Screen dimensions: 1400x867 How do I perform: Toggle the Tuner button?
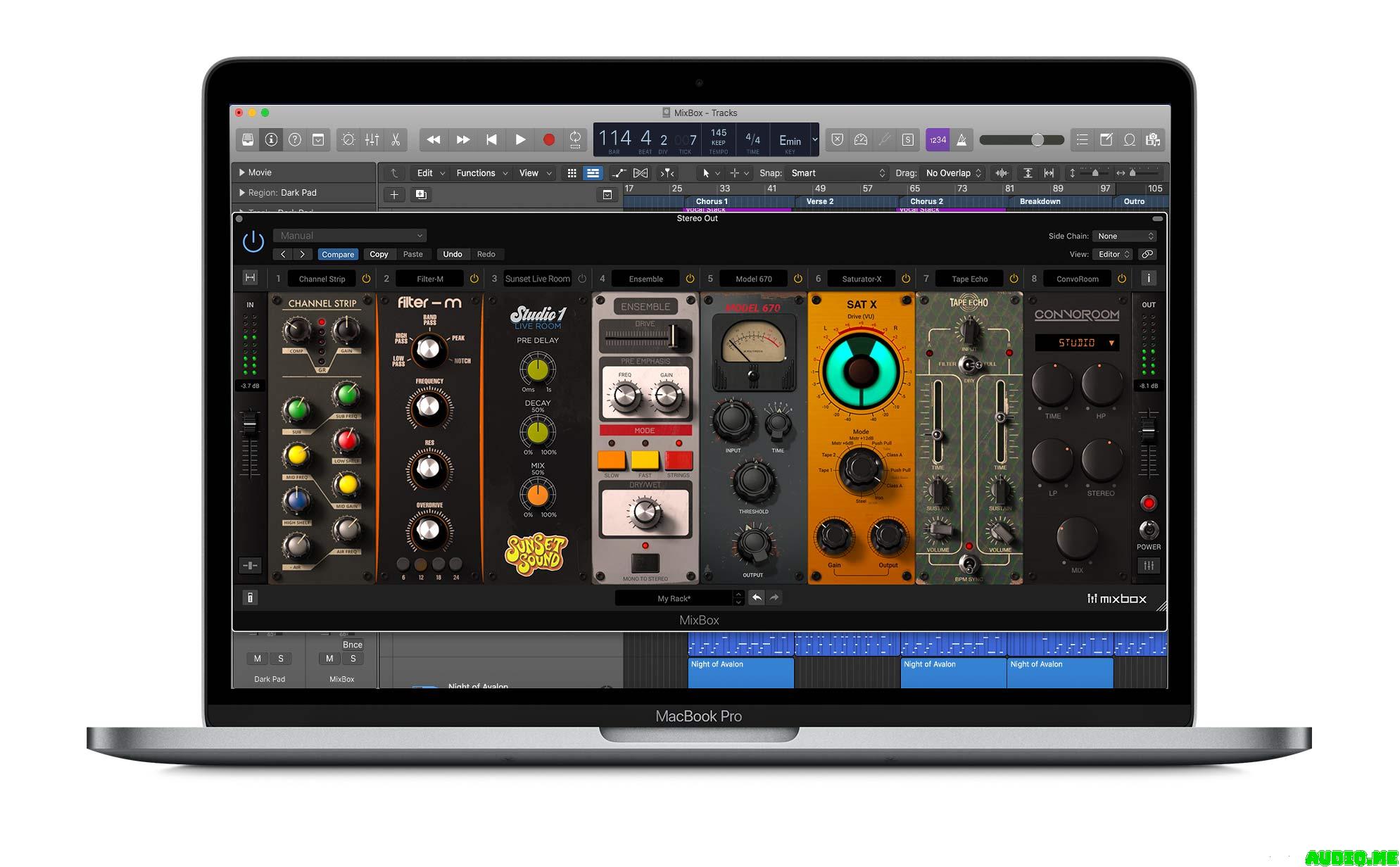(x=884, y=139)
